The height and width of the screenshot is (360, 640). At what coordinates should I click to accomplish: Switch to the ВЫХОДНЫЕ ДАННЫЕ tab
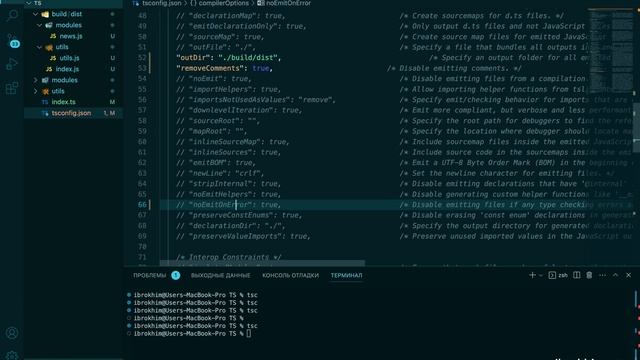(220, 276)
